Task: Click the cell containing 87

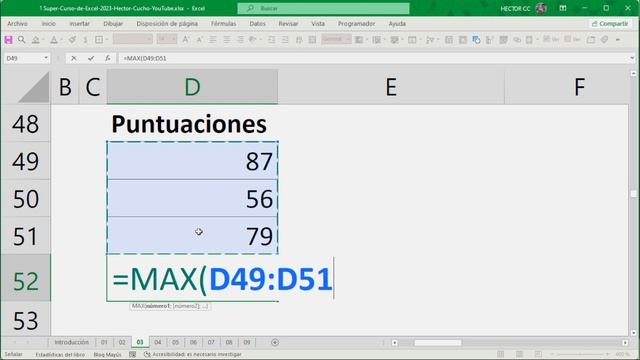Action: (192, 161)
